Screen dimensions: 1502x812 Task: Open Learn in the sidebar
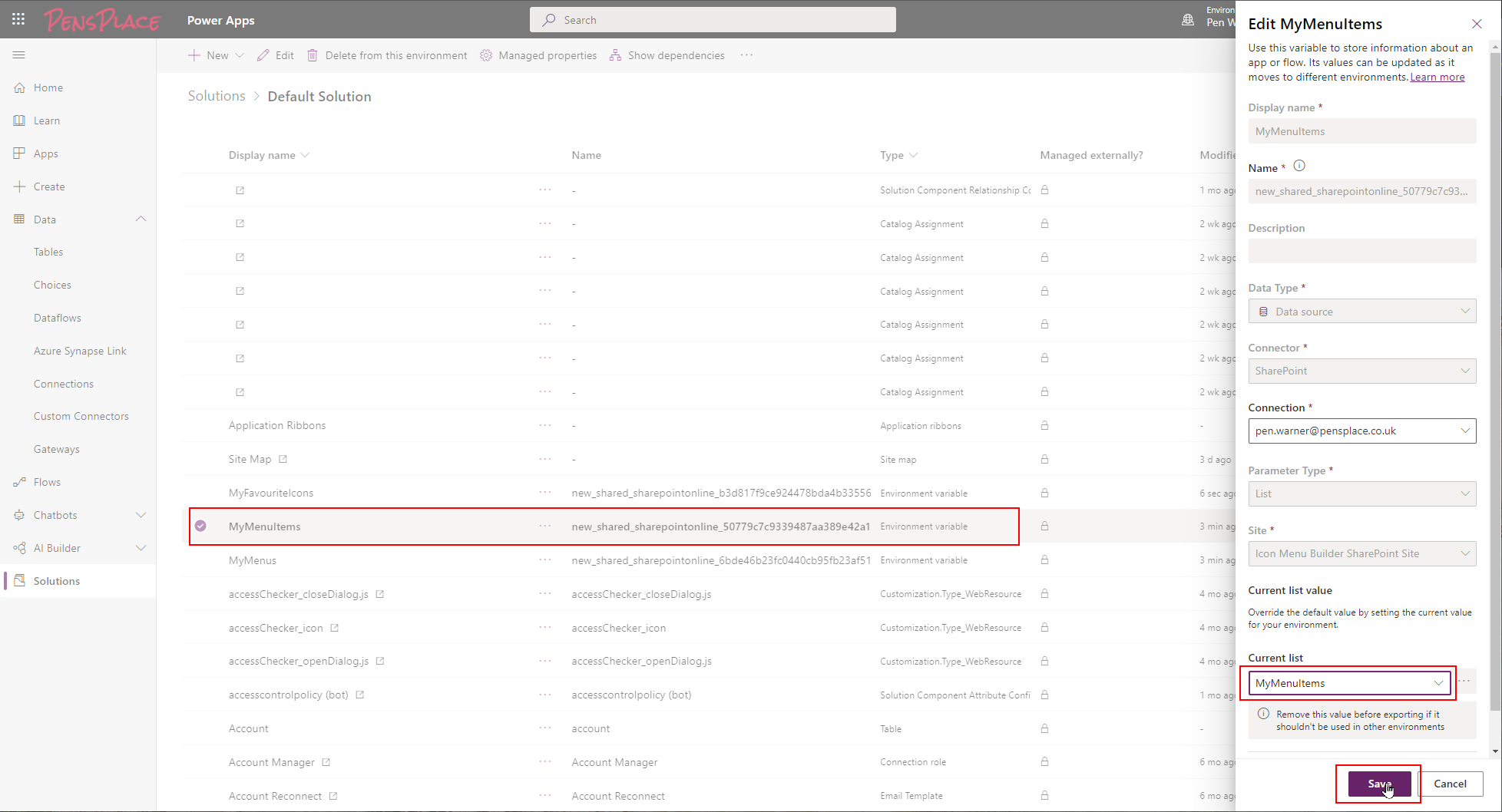pyautogui.click(x=47, y=120)
